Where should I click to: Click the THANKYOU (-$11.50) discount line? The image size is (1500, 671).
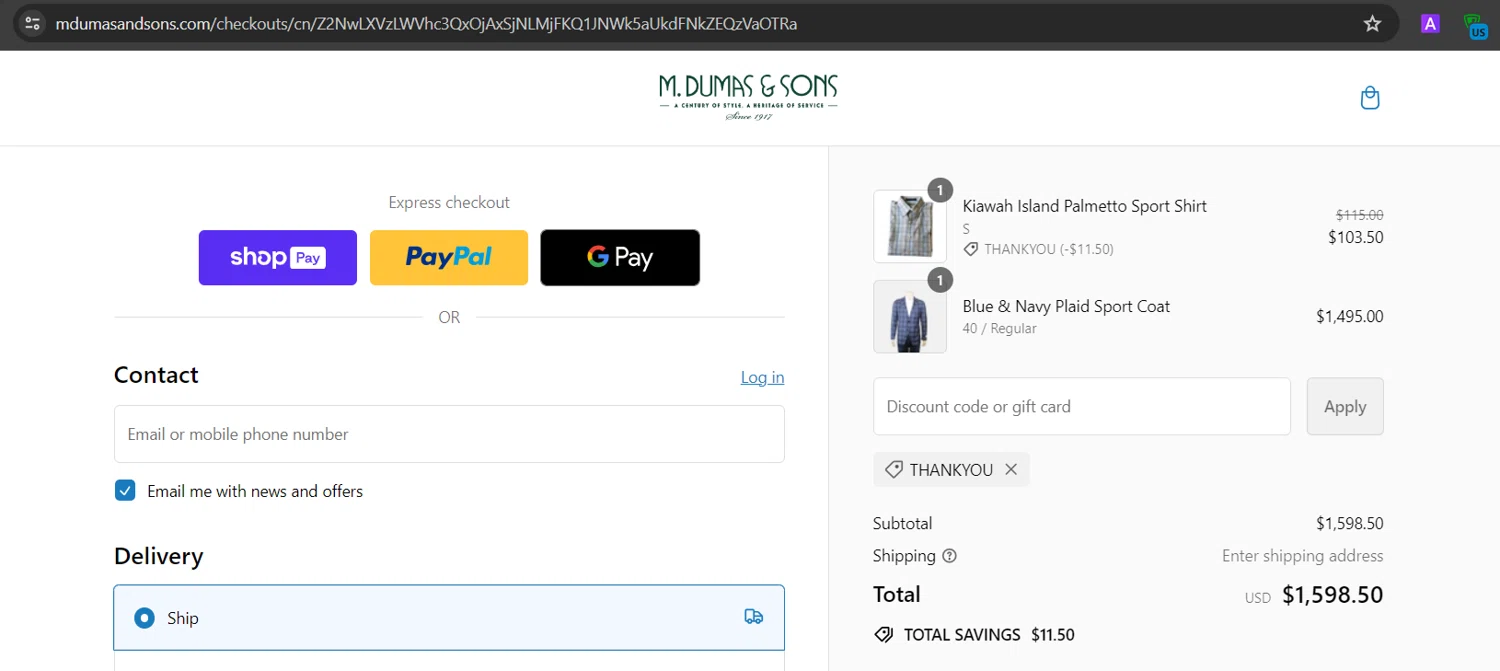point(1039,249)
